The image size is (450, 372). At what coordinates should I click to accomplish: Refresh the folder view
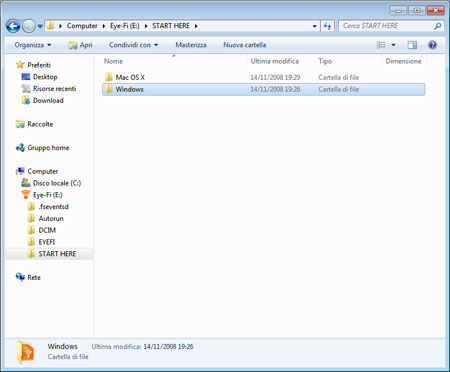point(327,26)
